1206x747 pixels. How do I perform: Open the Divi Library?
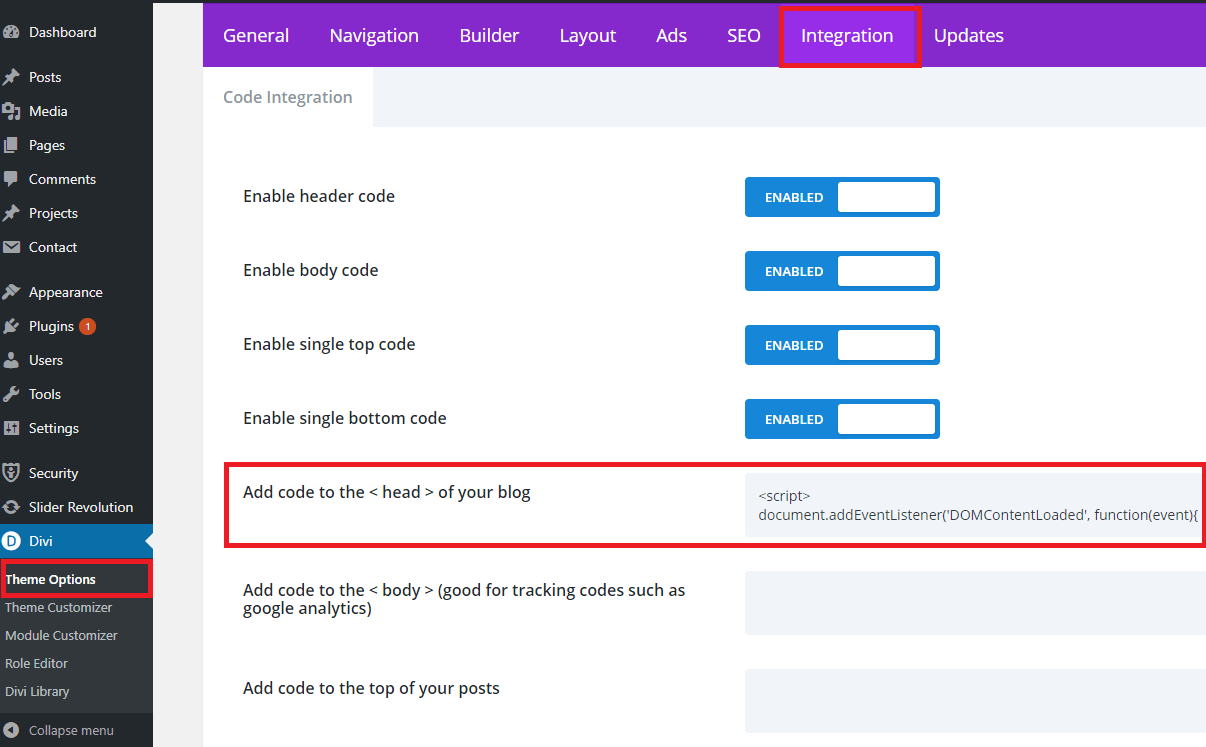tap(38, 691)
